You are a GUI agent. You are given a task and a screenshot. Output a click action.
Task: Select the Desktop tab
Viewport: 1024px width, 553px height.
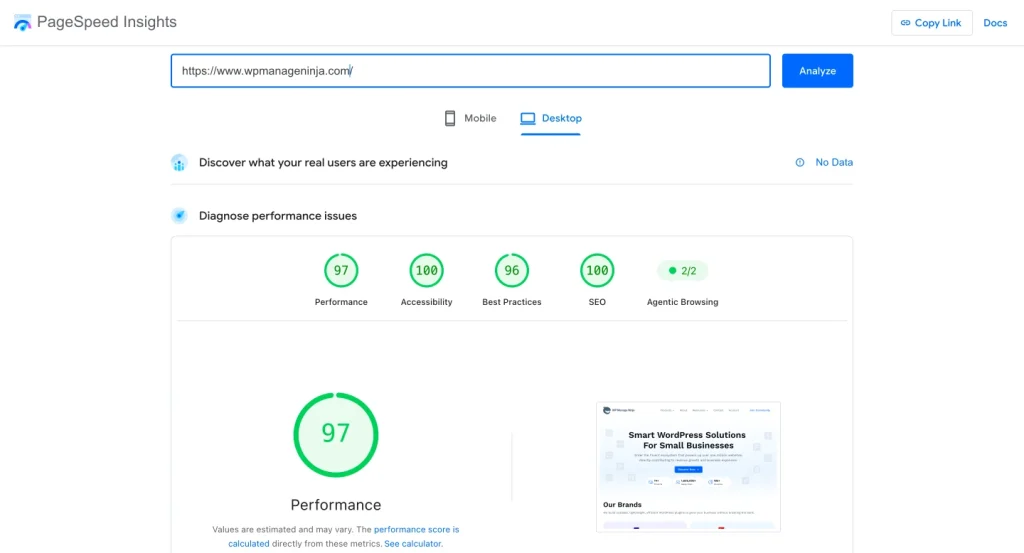tap(551, 119)
